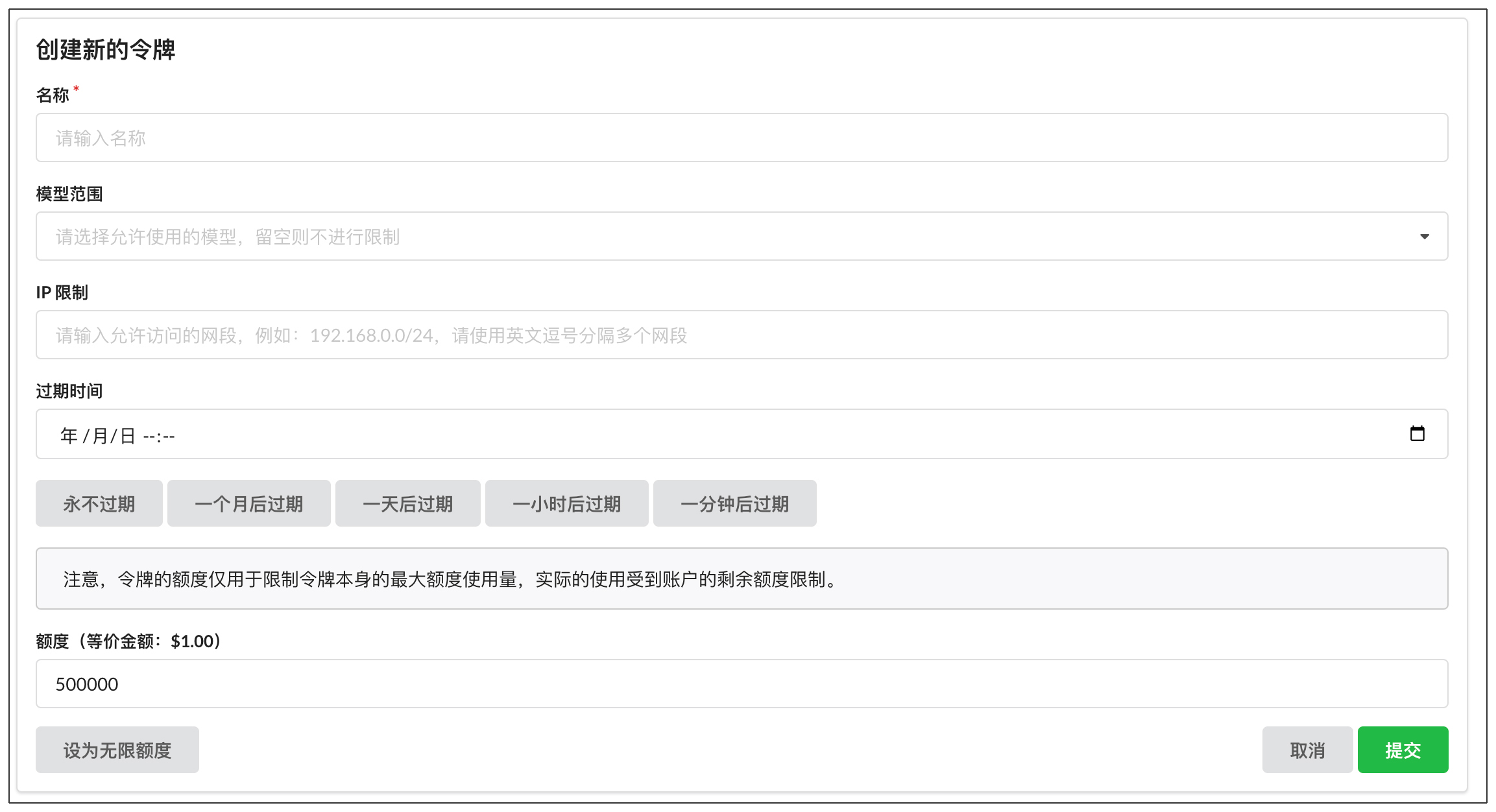Select the 日 segment of expiry date
This screenshot has height=812, width=1496.
(128, 435)
